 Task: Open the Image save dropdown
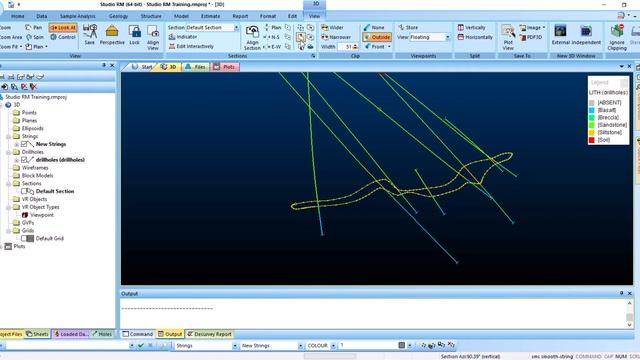point(544,27)
